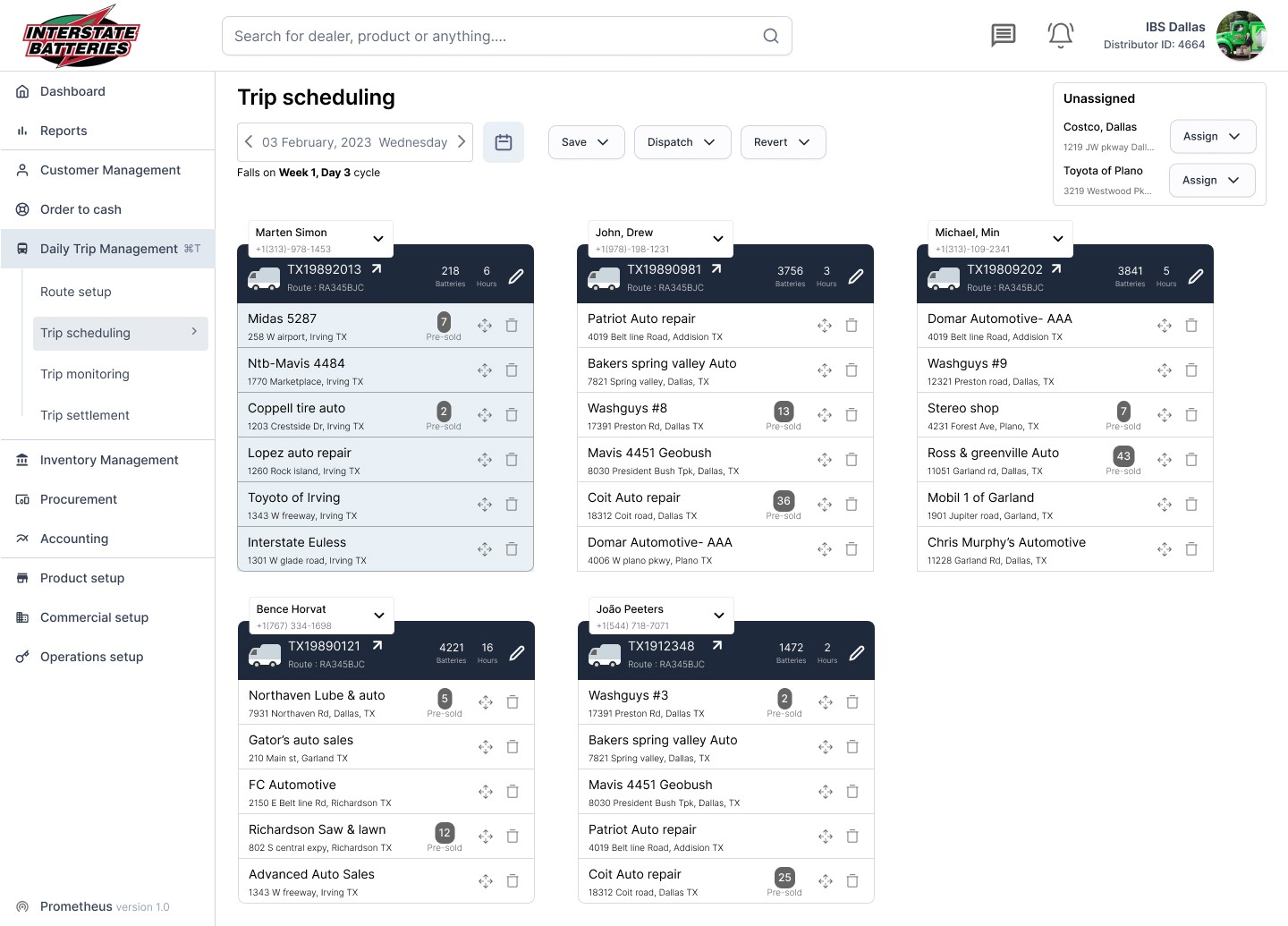The height and width of the screenshot is (926, 1288).
Task: Edit trip TX19892013 with pencil icon
Action: tap(516, 276)
